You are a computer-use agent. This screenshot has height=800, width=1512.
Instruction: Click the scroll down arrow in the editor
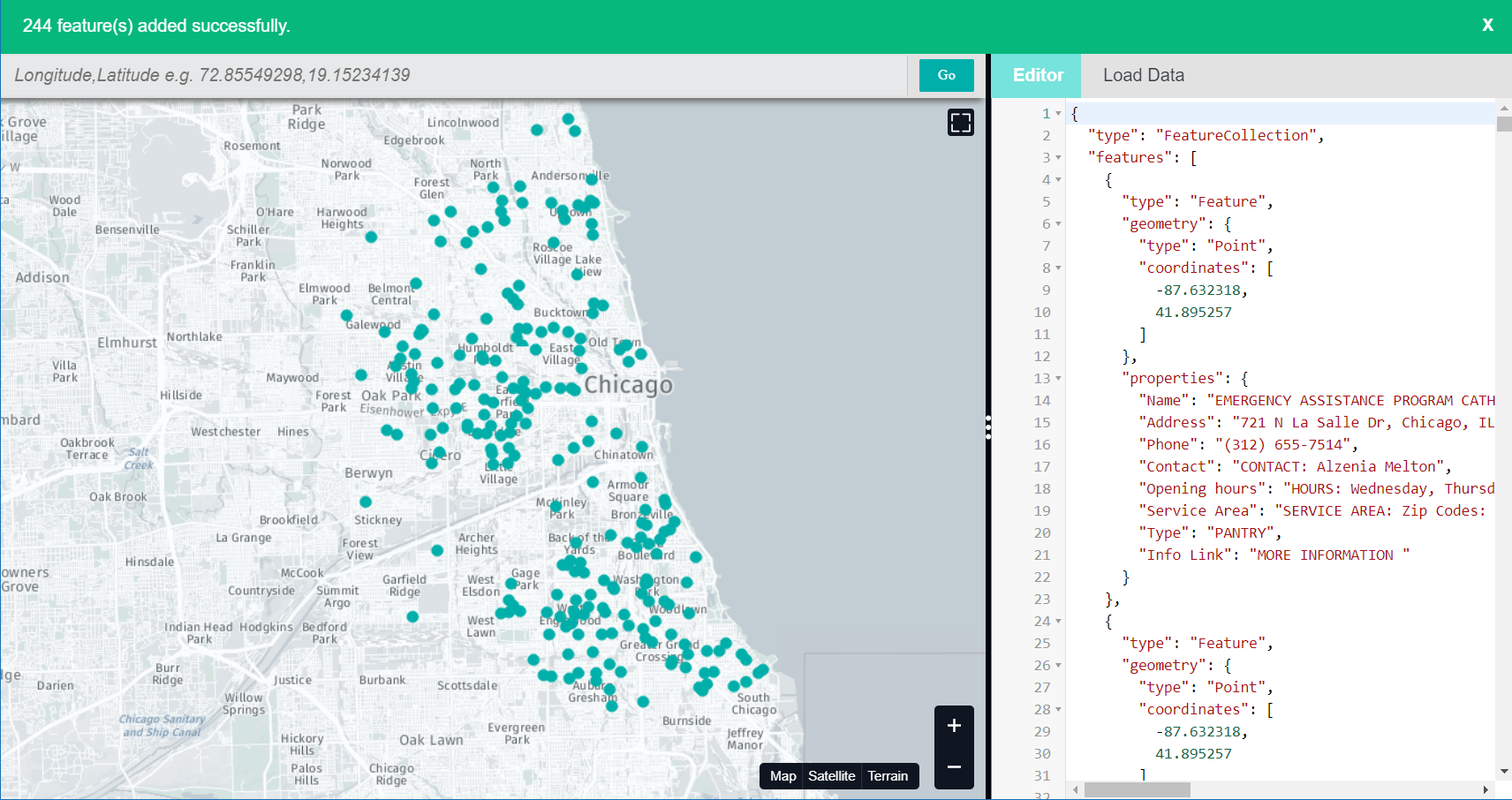pos(1504,772)
